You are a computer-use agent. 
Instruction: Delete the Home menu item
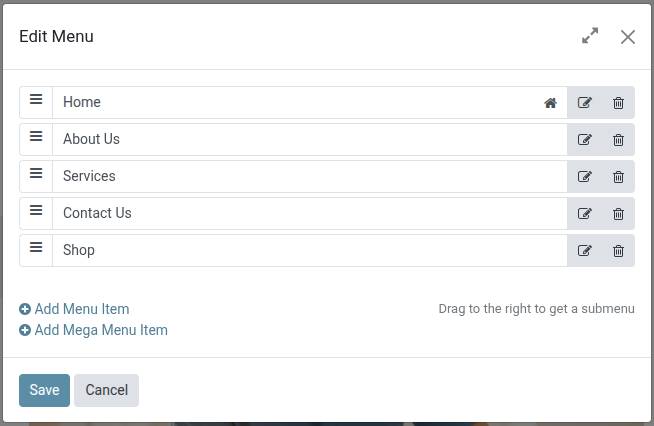pyautogui.click(x=618, y=103)
